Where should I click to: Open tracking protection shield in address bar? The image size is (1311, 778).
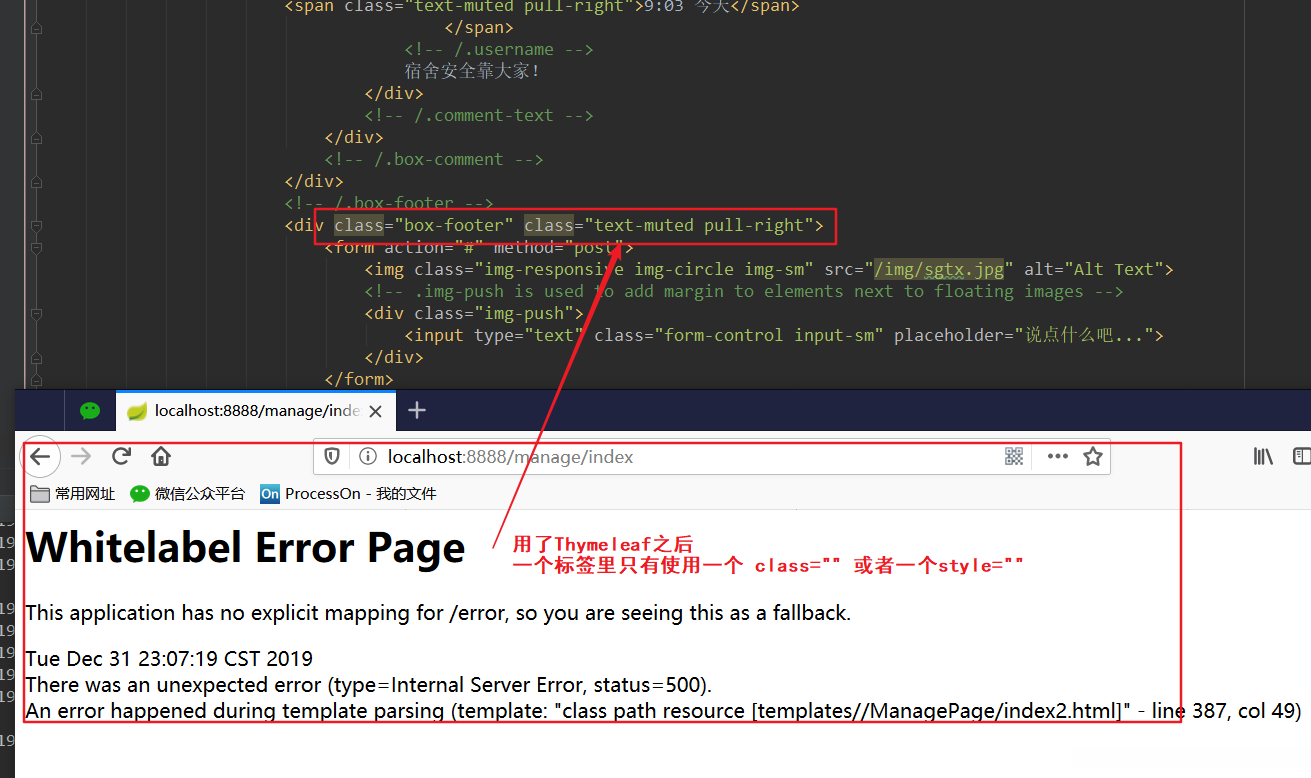coord(333,457)
